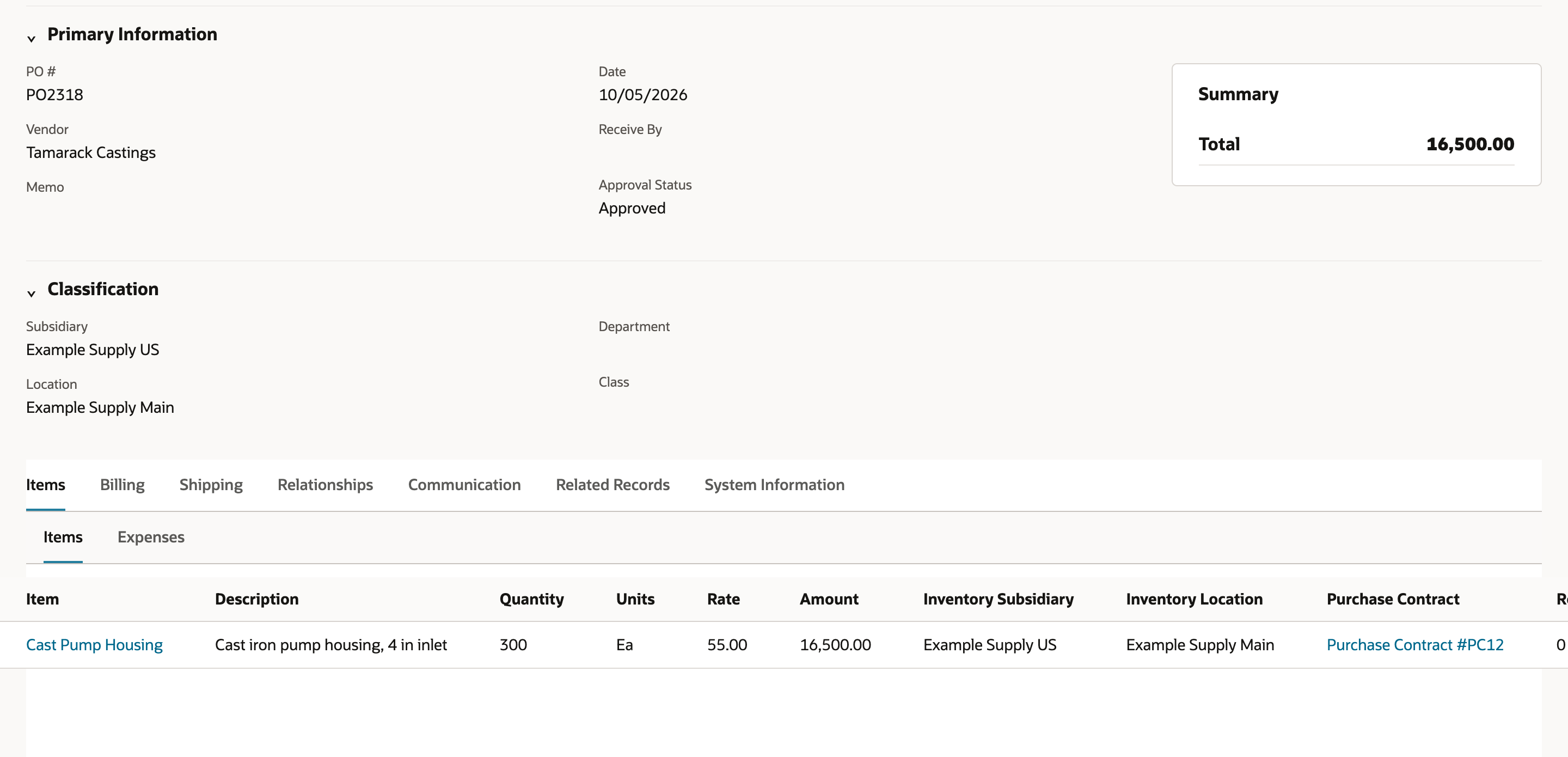
Task: Click the rate cell 55.00
Action: (727, 645)
